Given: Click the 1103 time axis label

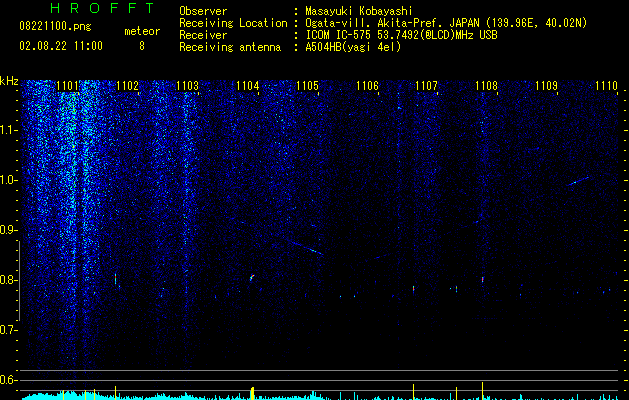Looking at the screenshot, I should [x=187, y=86].
